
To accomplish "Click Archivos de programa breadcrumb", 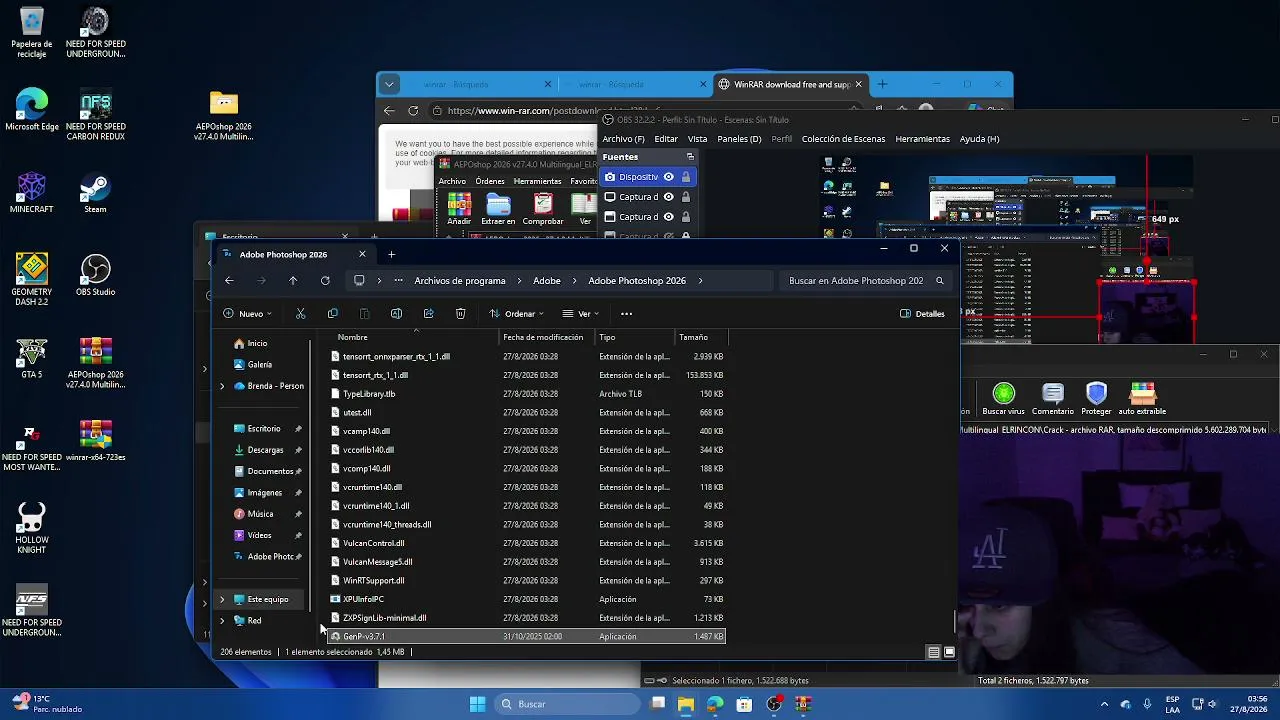I will tap(460, 281).
